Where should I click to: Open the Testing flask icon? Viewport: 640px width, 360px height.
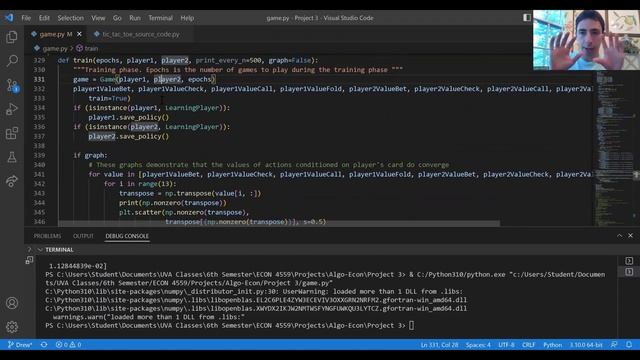12,157
